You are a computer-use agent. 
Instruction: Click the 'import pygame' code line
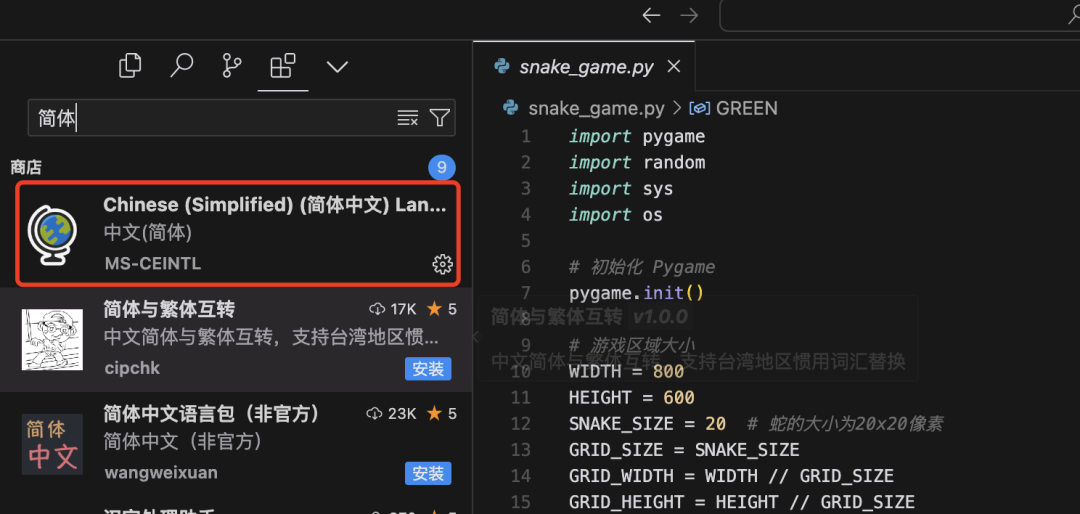(637, 136)
